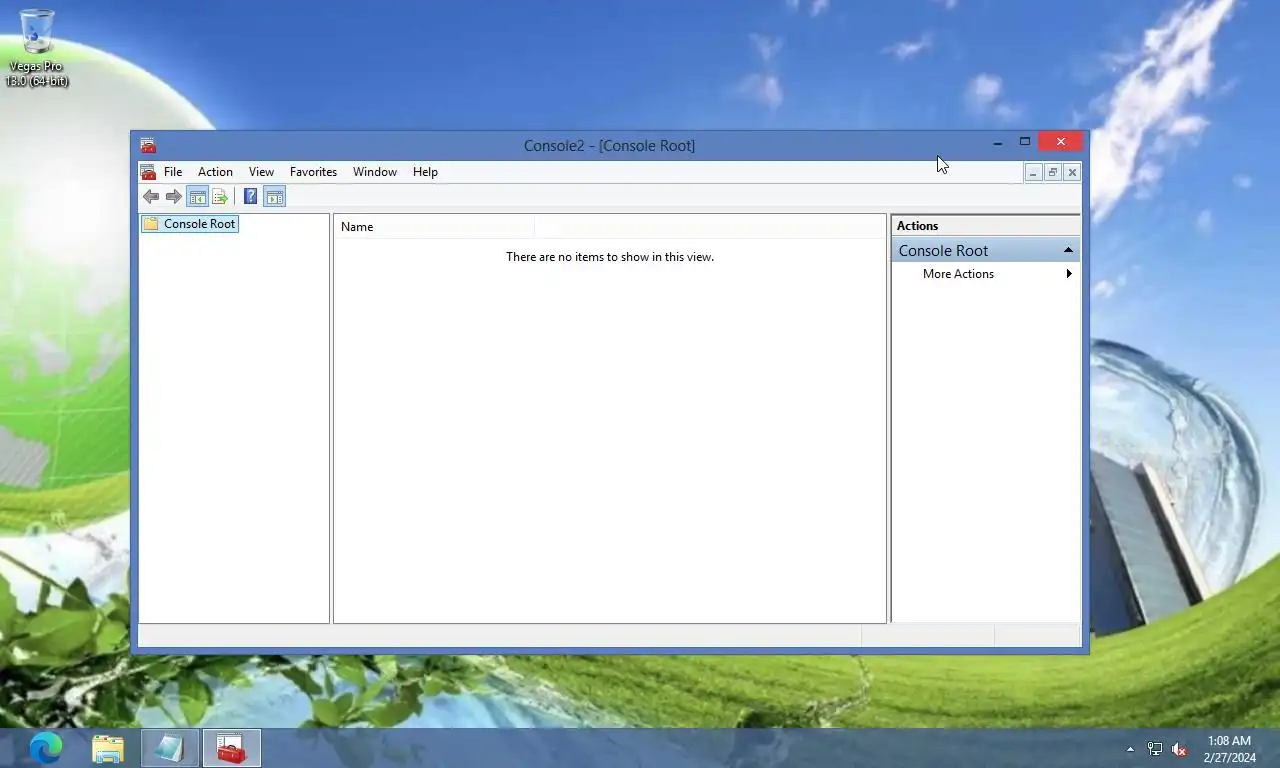Viewport: 1280px width, 768px height.
Task: Open the taskbar clock and date
Action: click(1229, 749)
